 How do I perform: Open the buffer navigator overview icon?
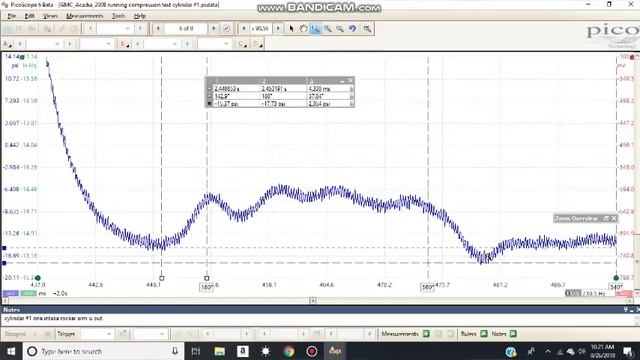(x=227, y=29)
